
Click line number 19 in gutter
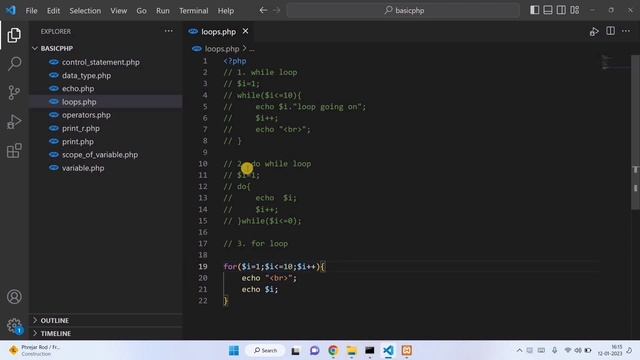pos(203,266)
